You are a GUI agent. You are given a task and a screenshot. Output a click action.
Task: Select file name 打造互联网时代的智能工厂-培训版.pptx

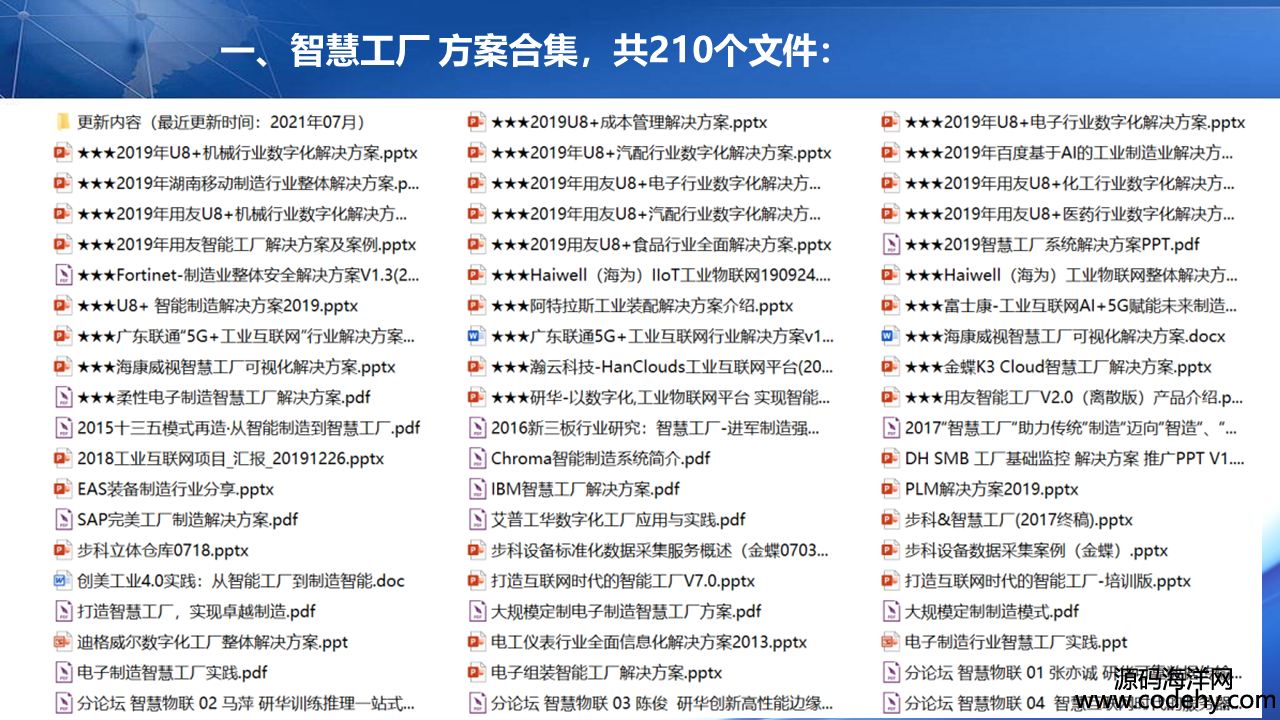click(1048, 581)
